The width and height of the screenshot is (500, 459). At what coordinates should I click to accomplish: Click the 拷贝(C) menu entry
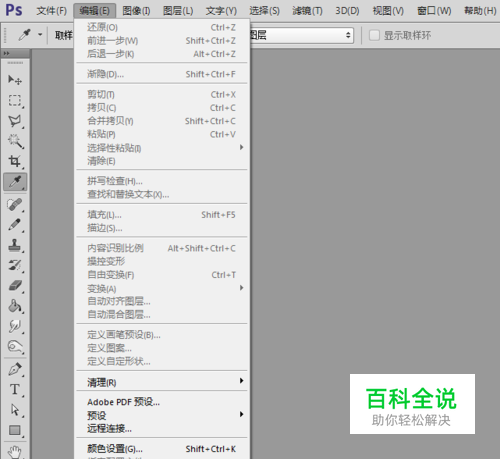point(162,108)
